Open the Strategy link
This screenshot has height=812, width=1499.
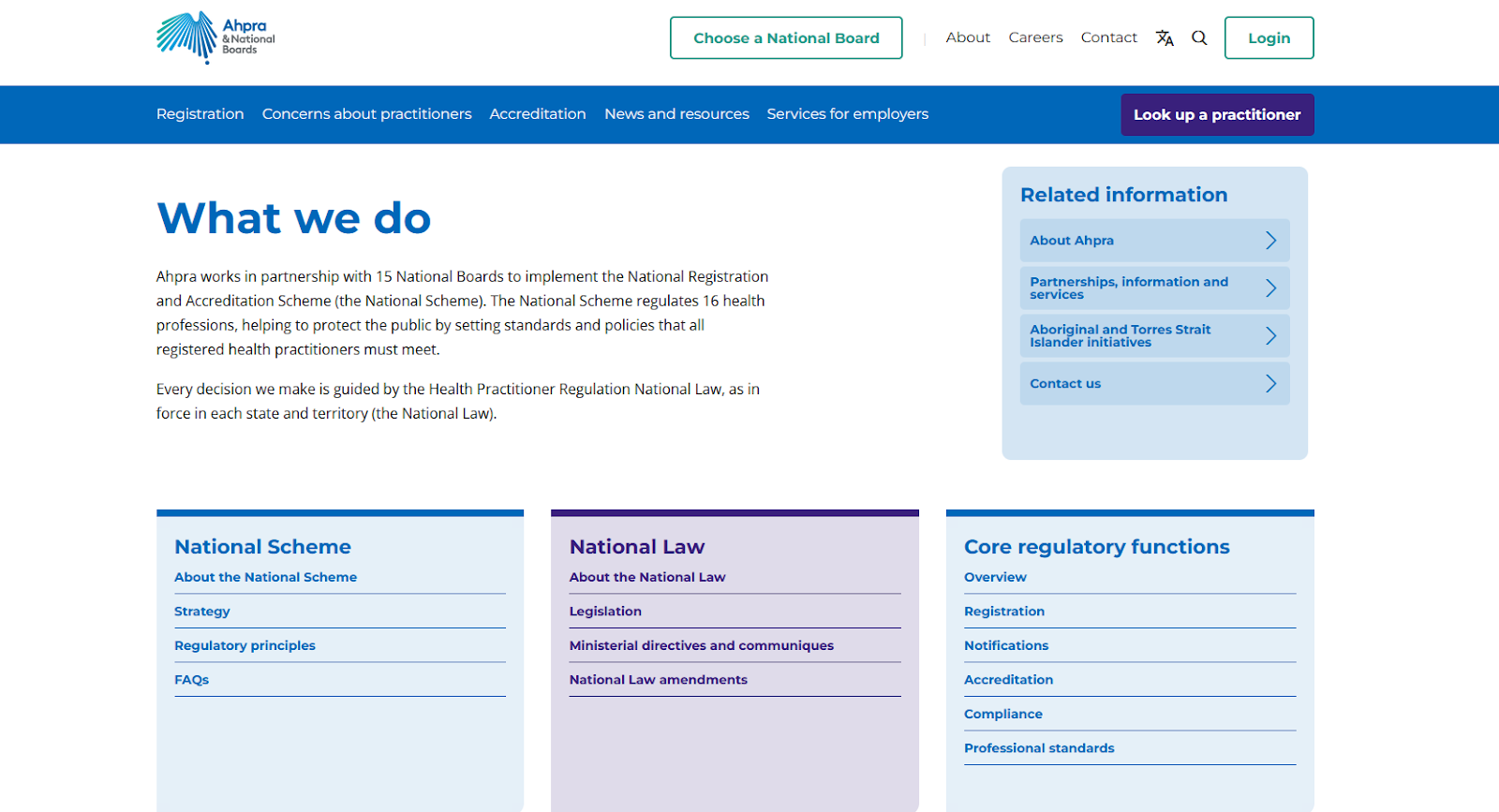coord(201,612)
